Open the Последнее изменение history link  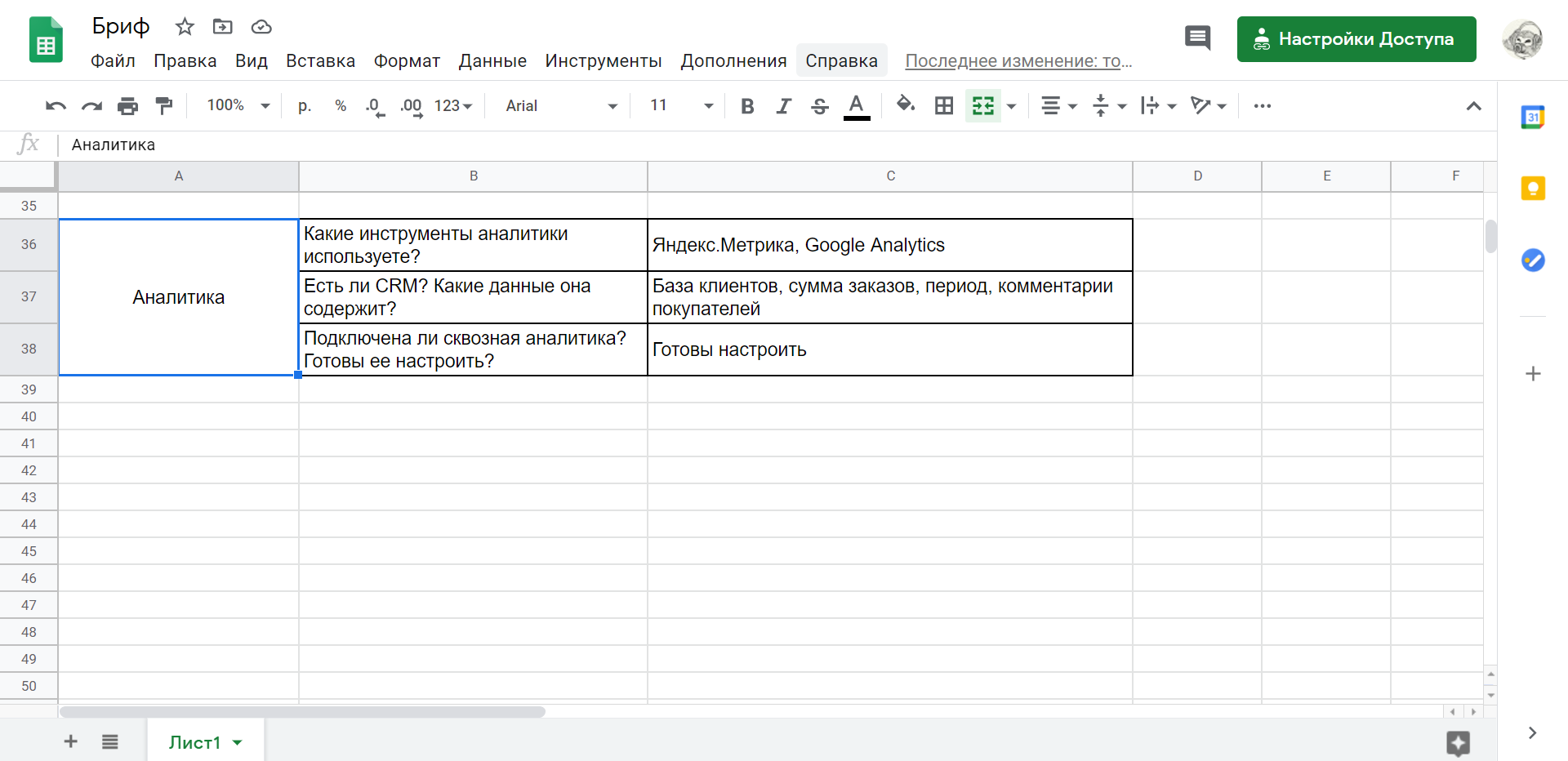(1018, 61)
